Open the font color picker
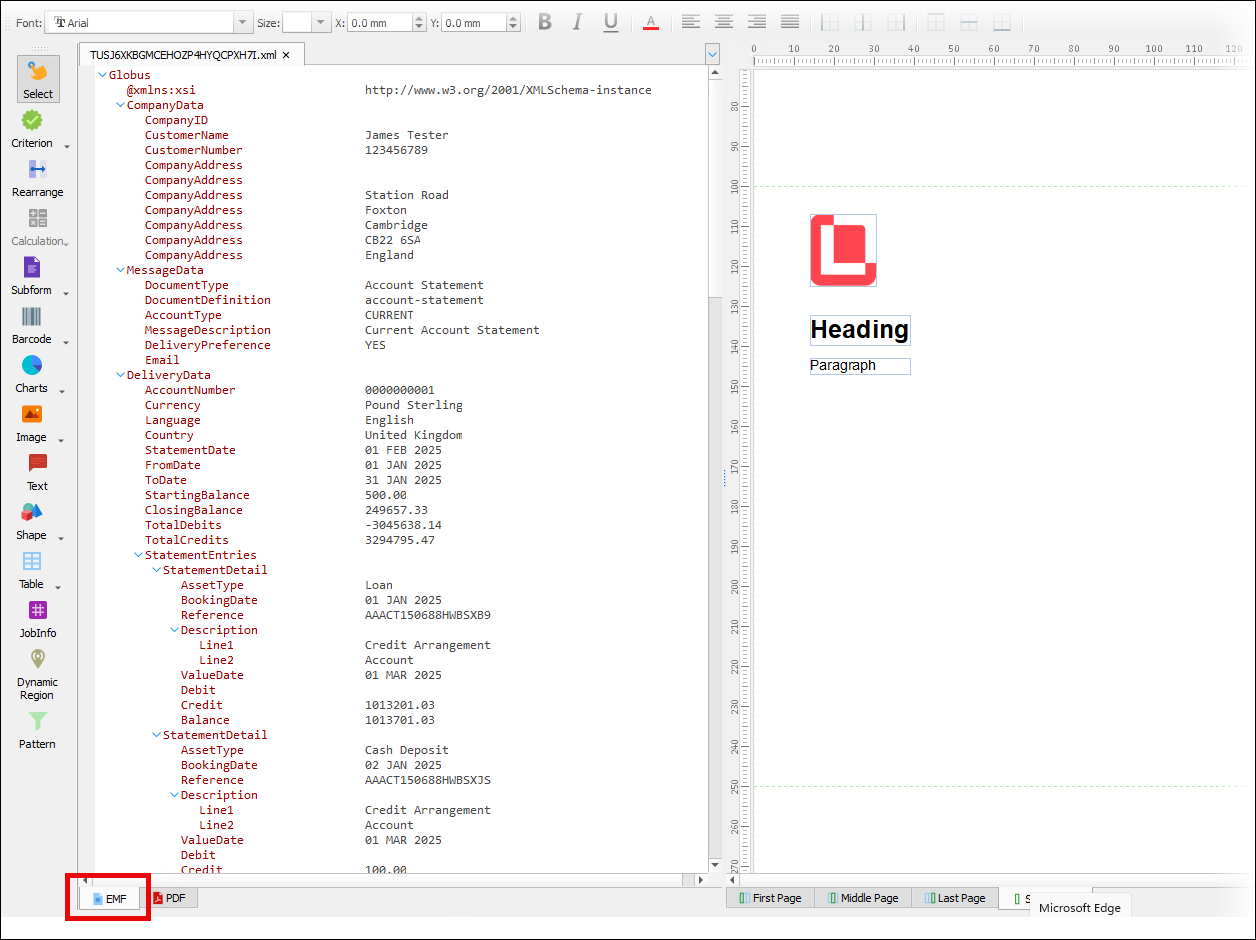 [651, 22]
